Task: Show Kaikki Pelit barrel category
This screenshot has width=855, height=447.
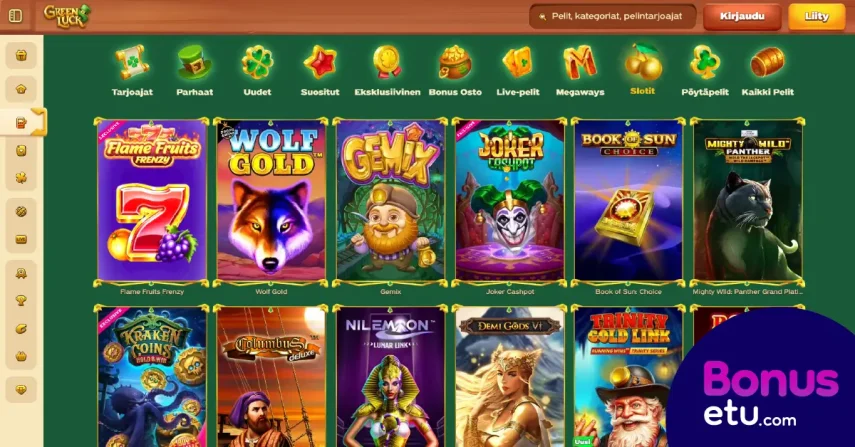Action: (767, 71)
